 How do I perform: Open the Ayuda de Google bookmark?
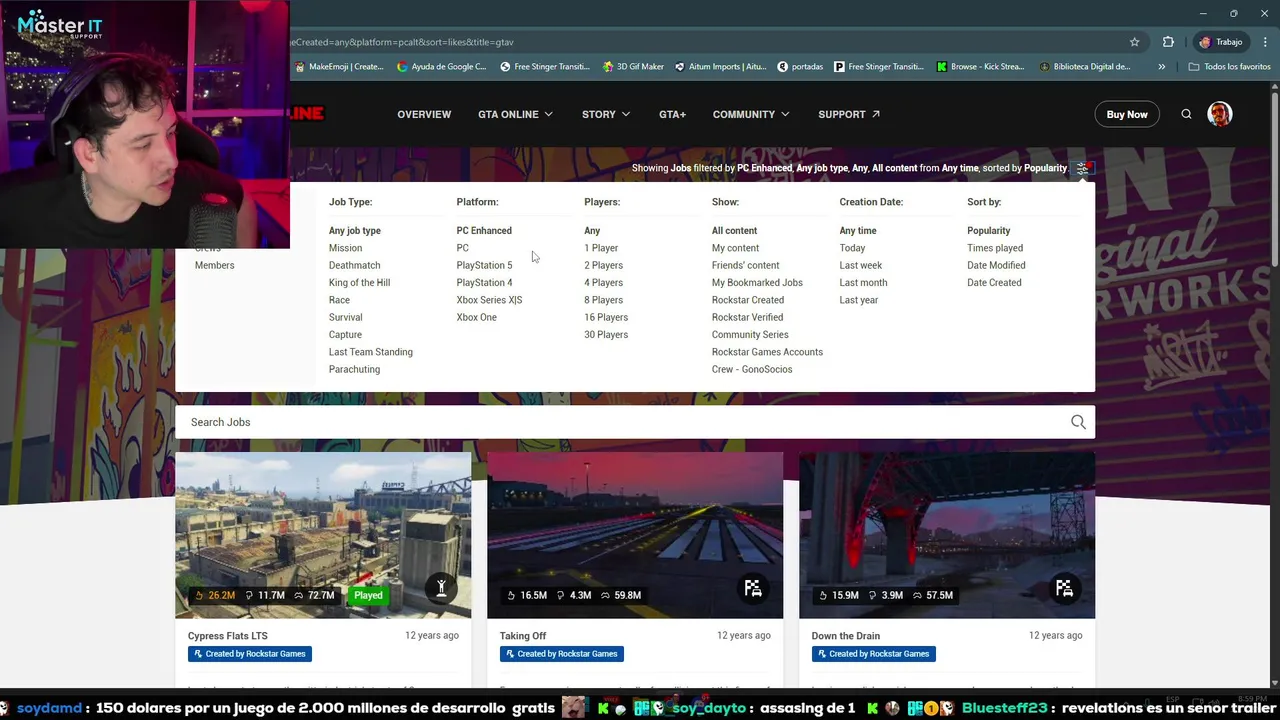(441, 67)
